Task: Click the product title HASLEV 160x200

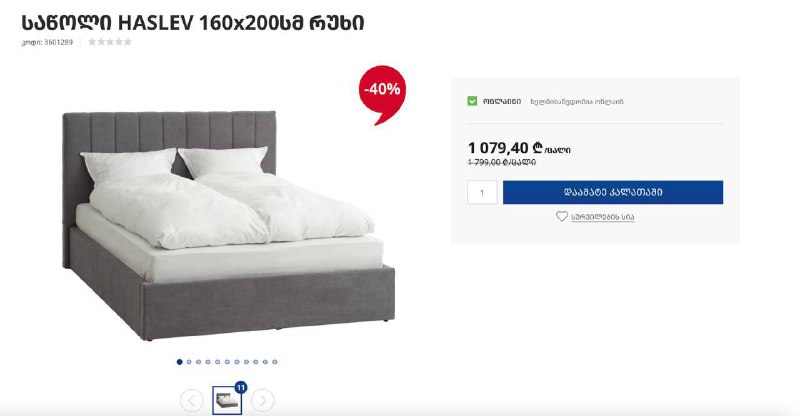Action: 193,23
